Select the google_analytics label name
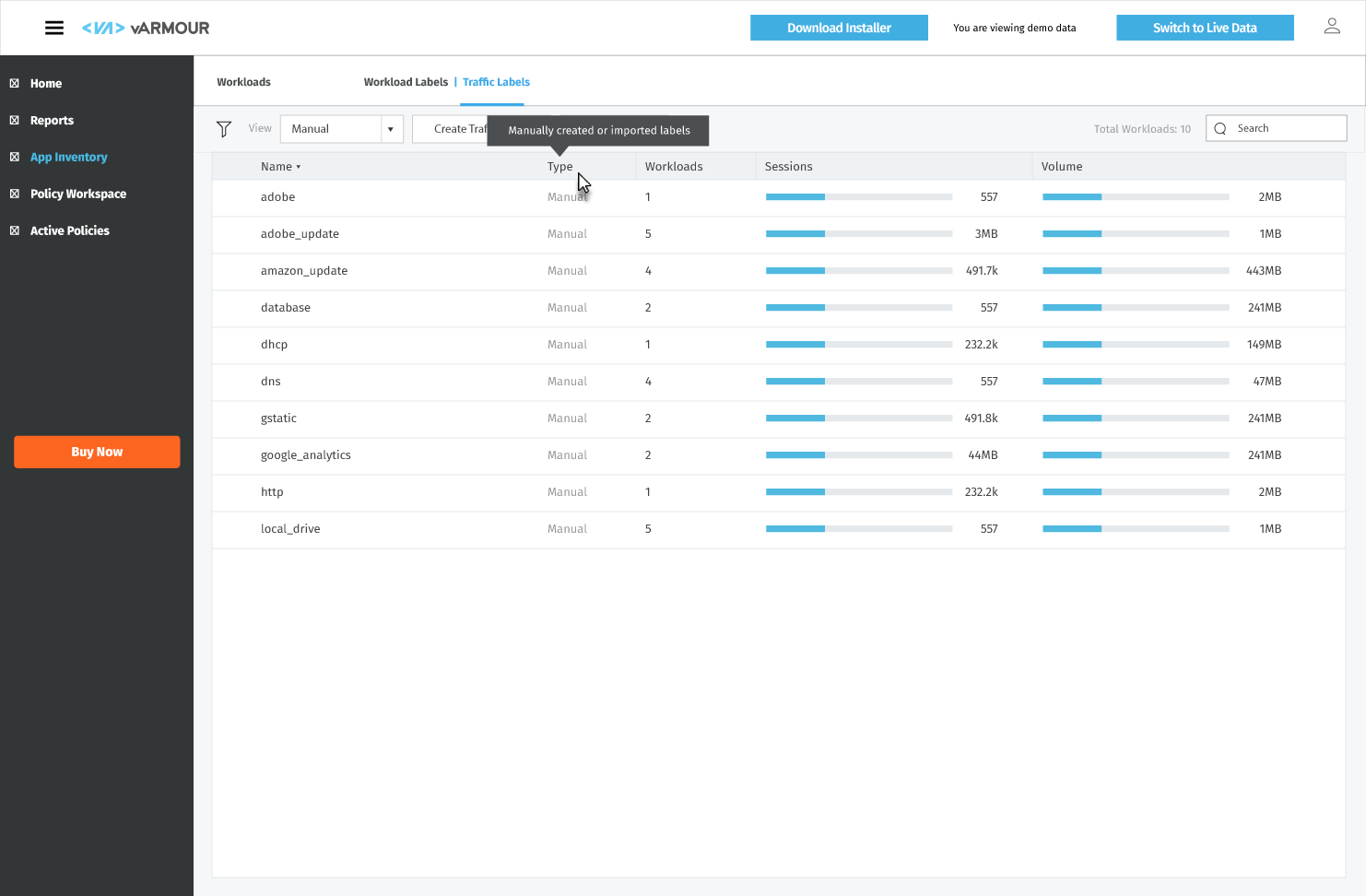 [x=305, y=455]
